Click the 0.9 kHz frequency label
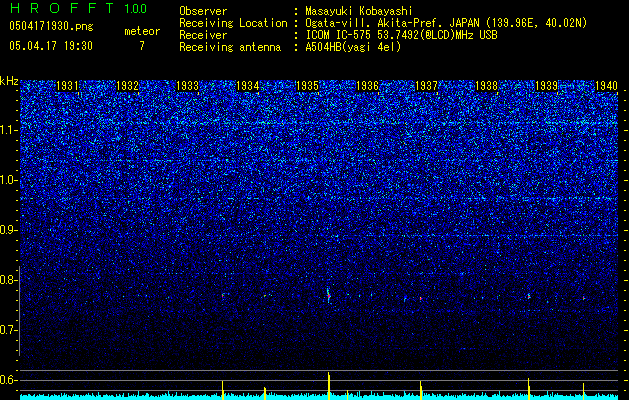Viewport: 629px width, 400px height. [9, 230]
